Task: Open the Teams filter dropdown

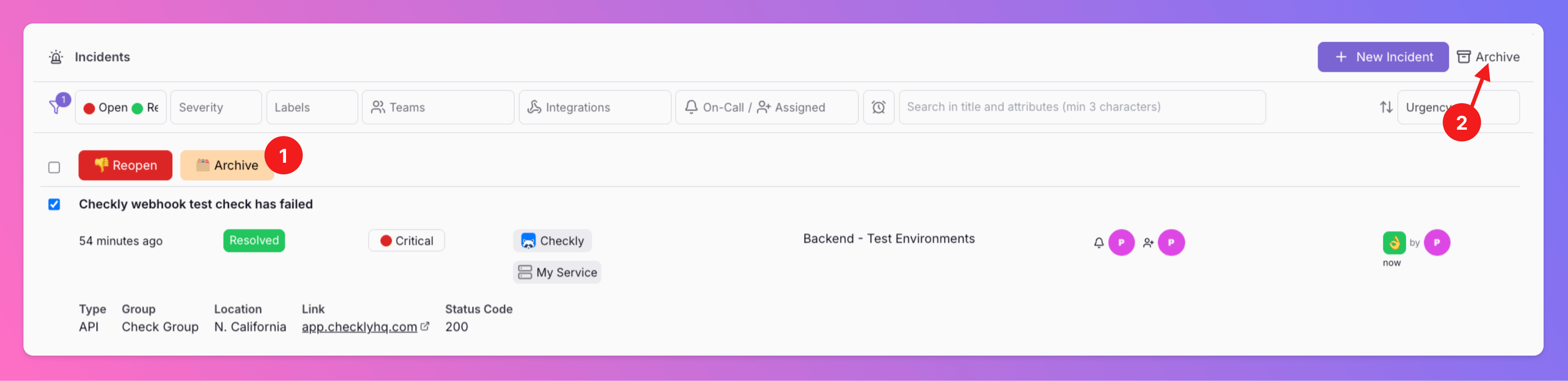Action: tap(438, 107)
